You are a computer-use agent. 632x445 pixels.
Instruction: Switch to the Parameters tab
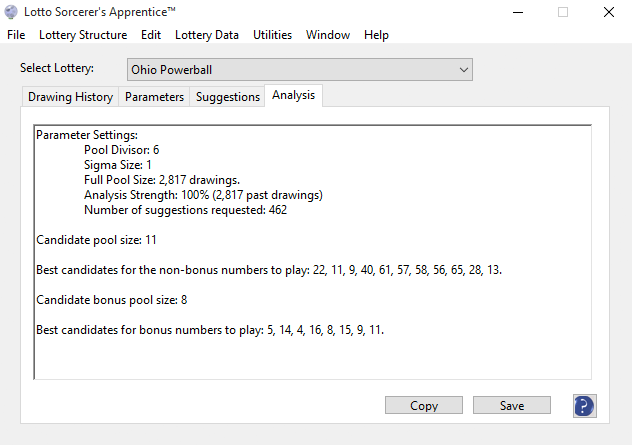coord(154,97)
